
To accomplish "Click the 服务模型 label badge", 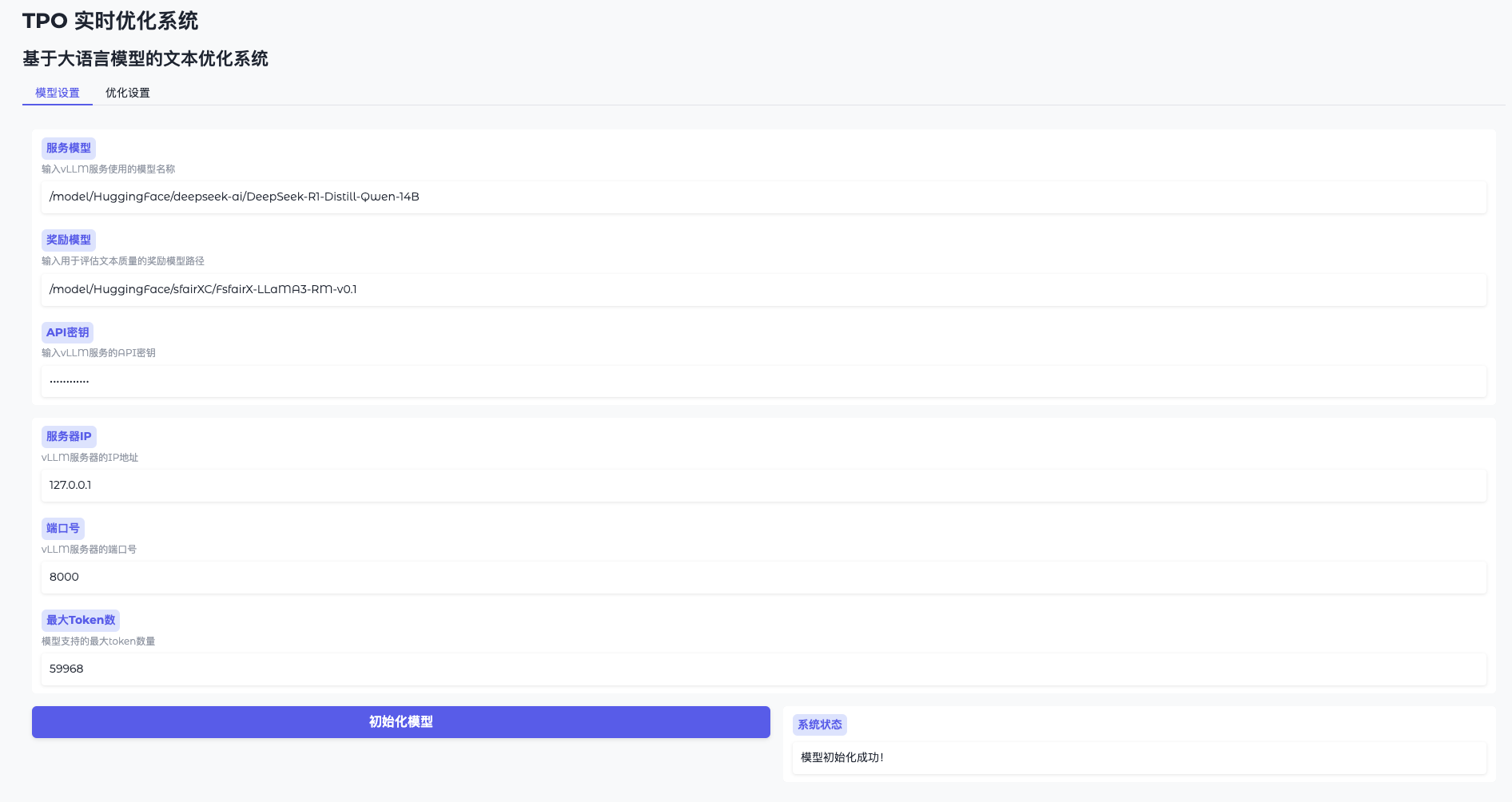I will click(x=69, y=148).
